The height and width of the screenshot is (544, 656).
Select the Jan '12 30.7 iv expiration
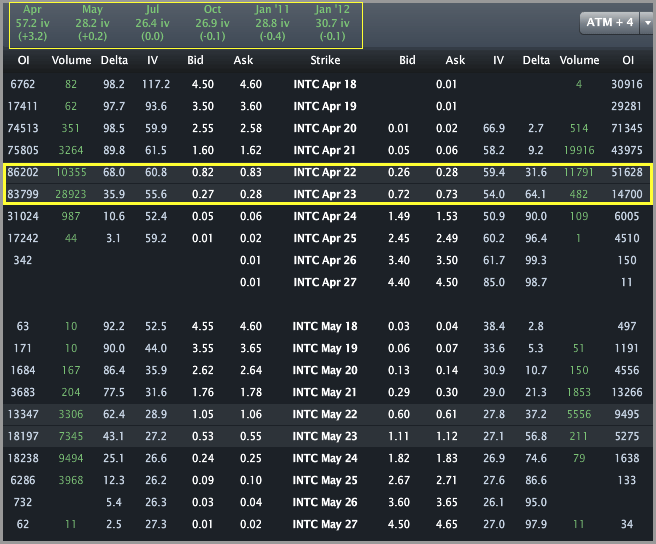[x=332, y=23]
